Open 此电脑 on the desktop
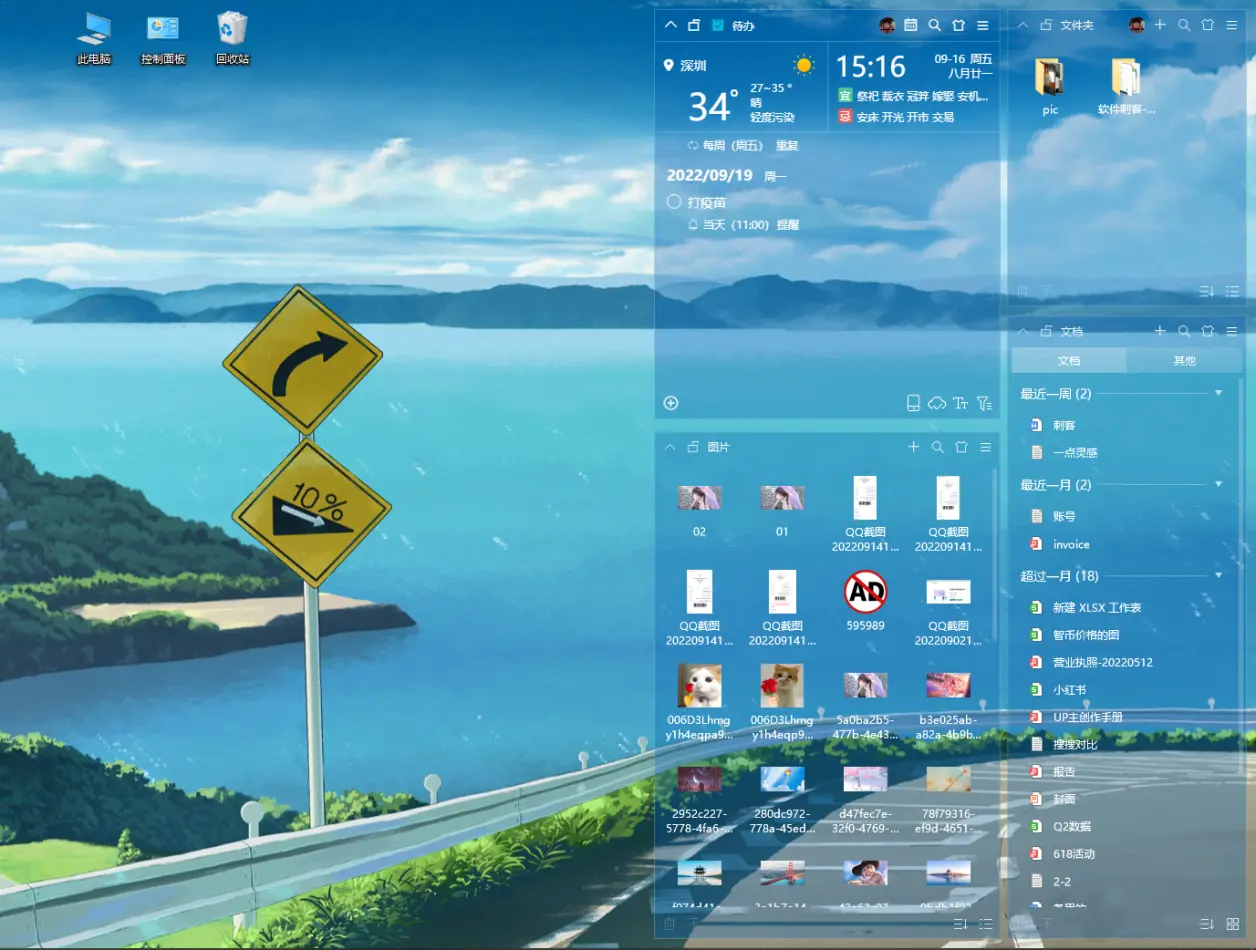Image resolution: width=1256 pixels, height=950 pixels. [x=94, y=38]
